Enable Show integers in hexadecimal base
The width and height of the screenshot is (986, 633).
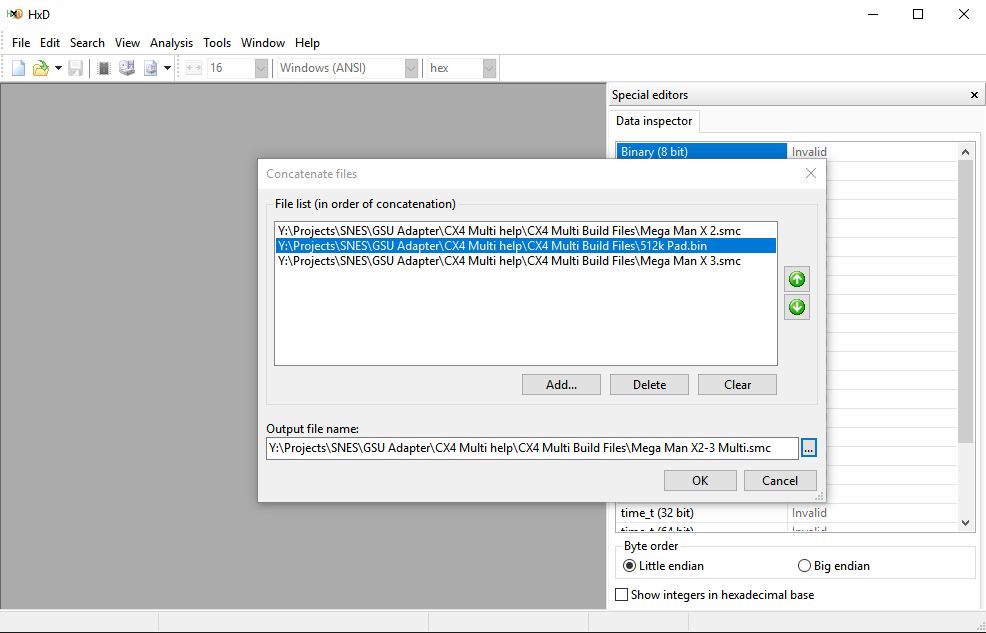click(622, 595)
